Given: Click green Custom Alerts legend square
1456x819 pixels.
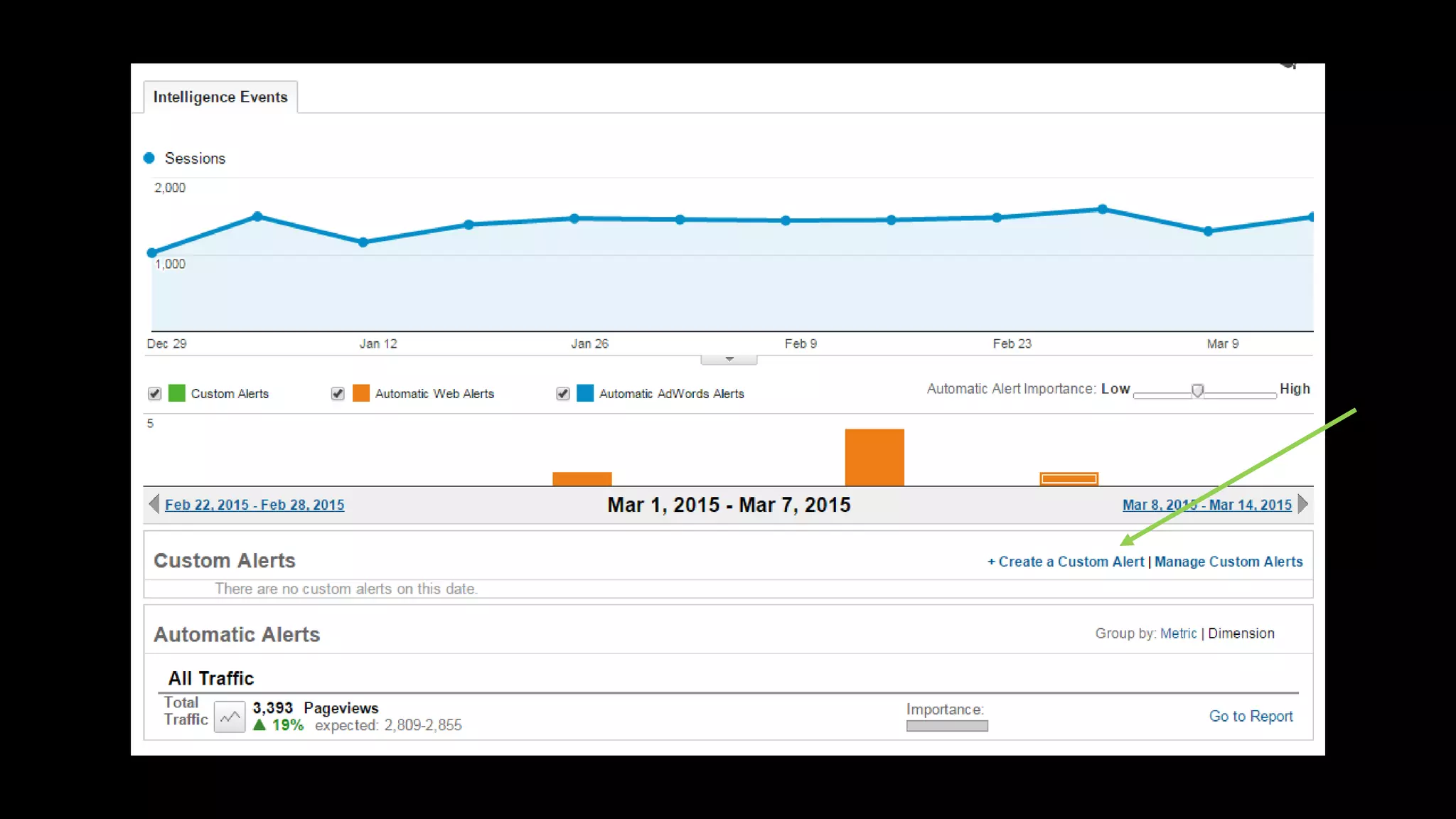Looking at the screenshot, I should tap(176, 393).
